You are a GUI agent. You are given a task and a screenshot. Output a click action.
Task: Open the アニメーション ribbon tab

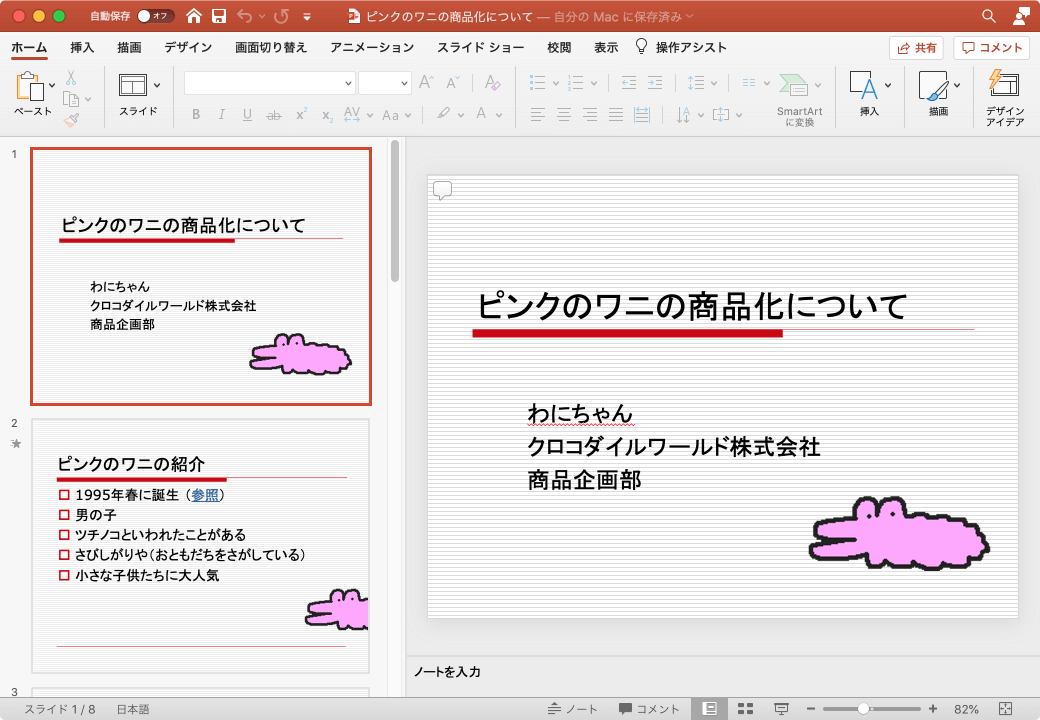tap(371, 47)
